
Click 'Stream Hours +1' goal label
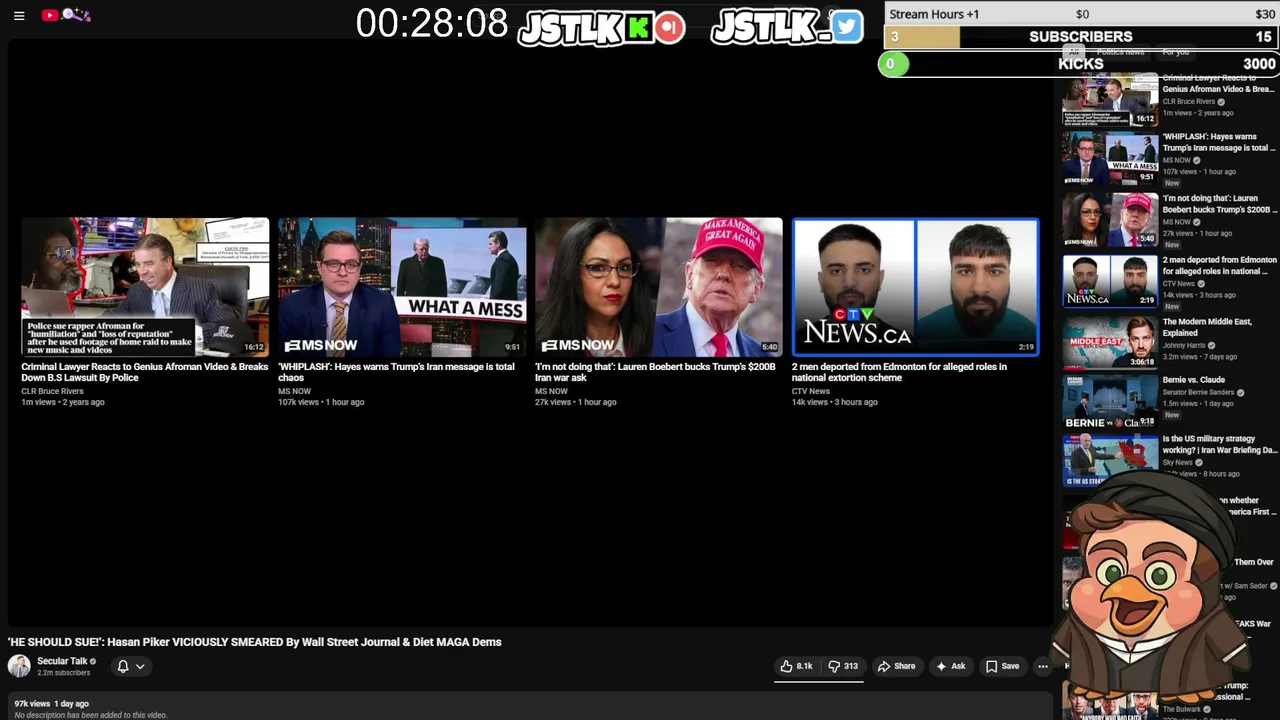click(934, 14)
